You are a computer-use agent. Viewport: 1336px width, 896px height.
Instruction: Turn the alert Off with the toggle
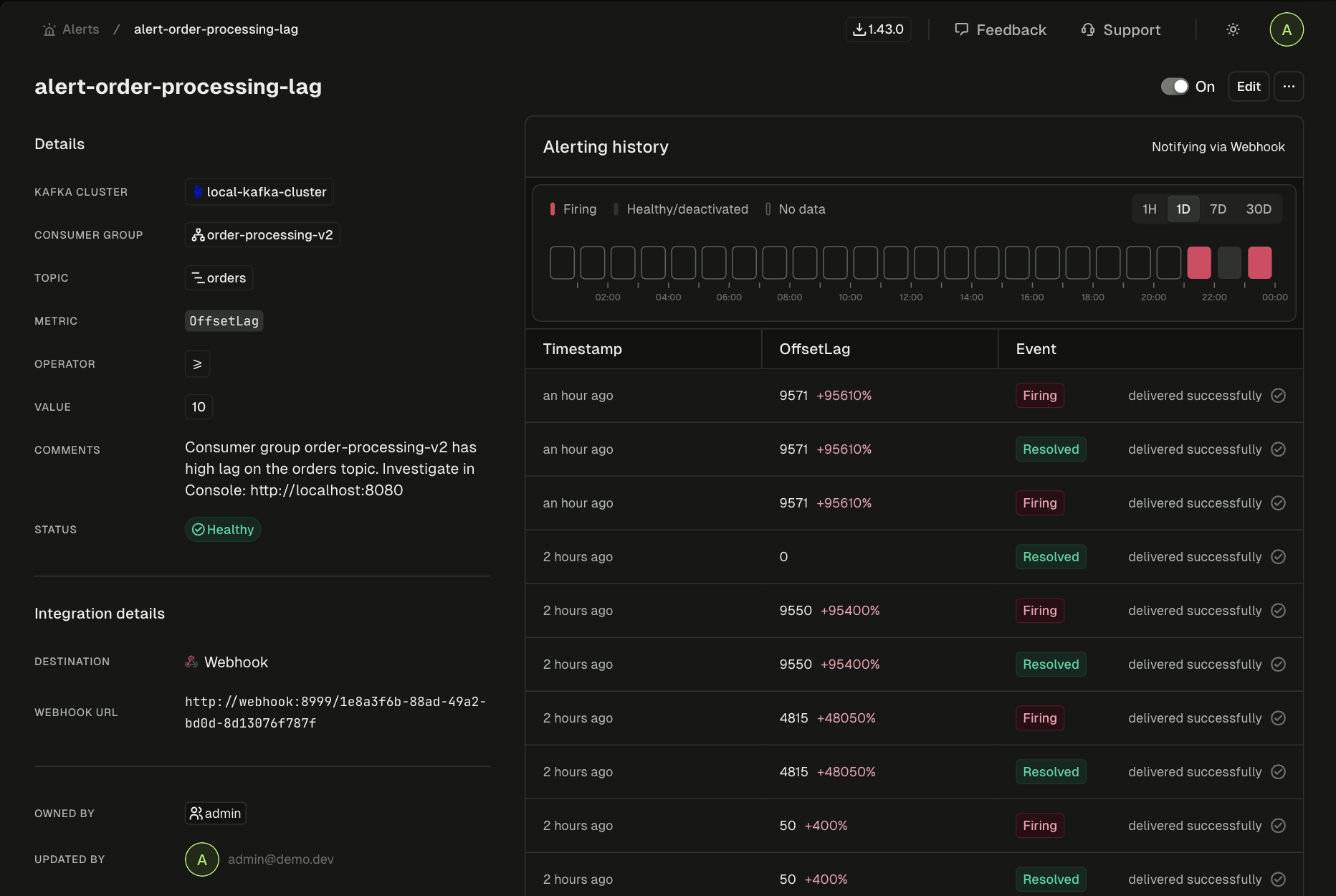pyautogui.click(x=1175, y=86)
